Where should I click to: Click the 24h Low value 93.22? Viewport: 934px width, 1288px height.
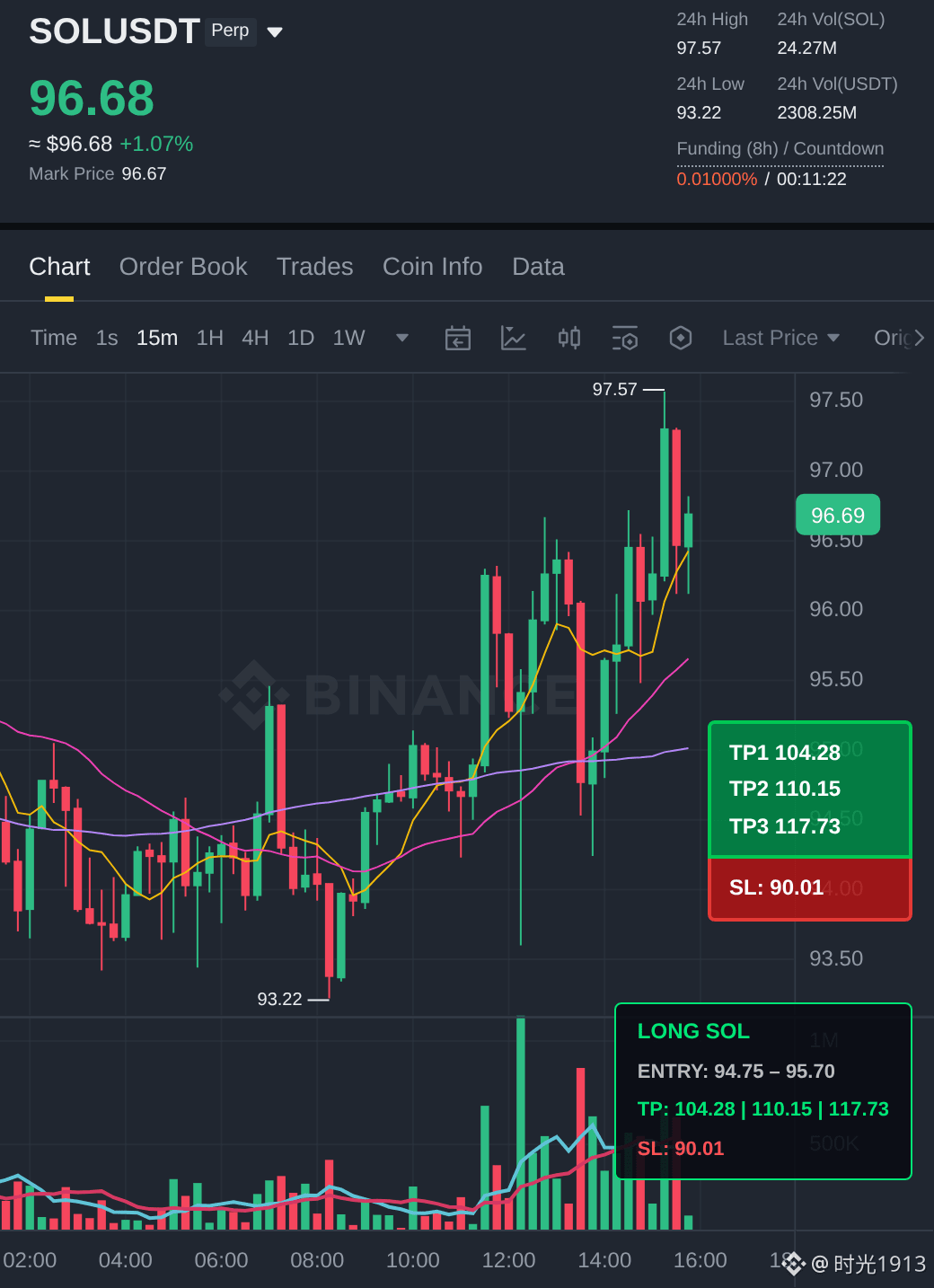coord(699,112)
